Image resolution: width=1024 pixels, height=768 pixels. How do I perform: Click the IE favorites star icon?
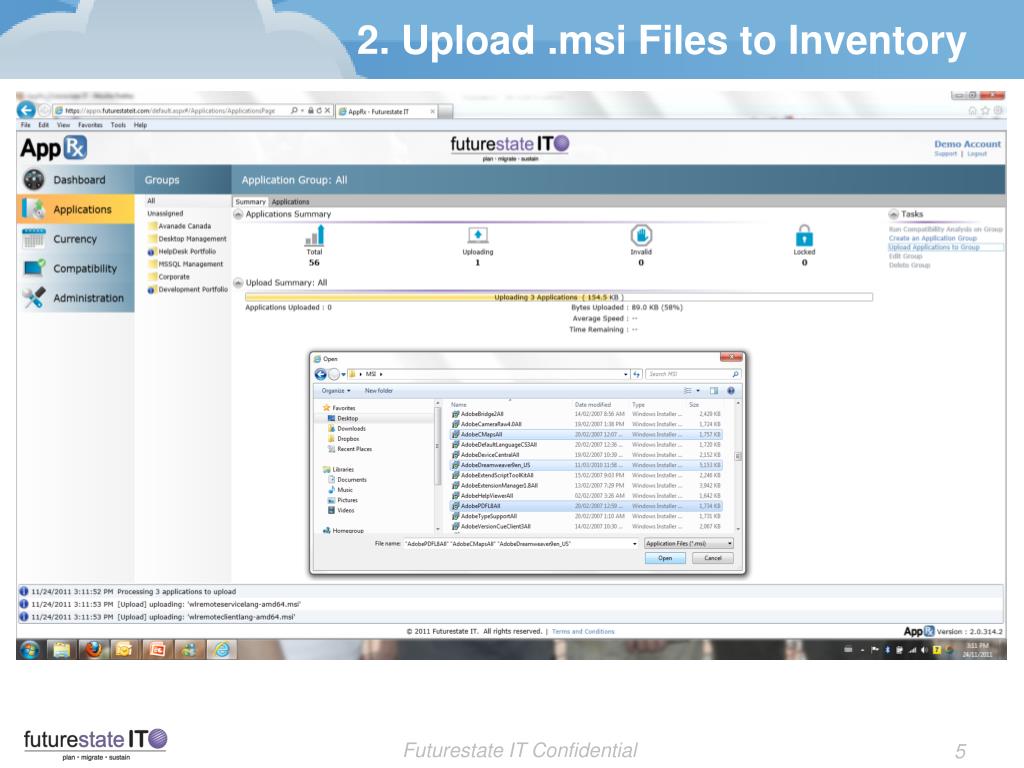[985, 111]
